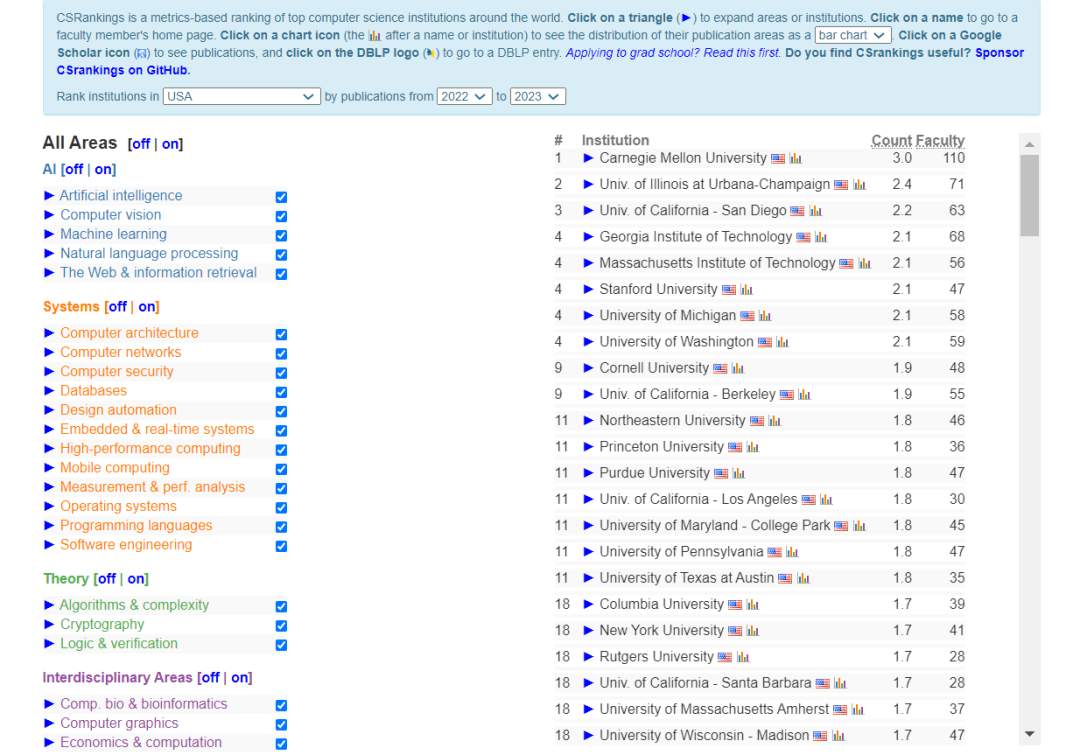Click UCLA row chart icon

pyautogui.click(x=826, y=499)
